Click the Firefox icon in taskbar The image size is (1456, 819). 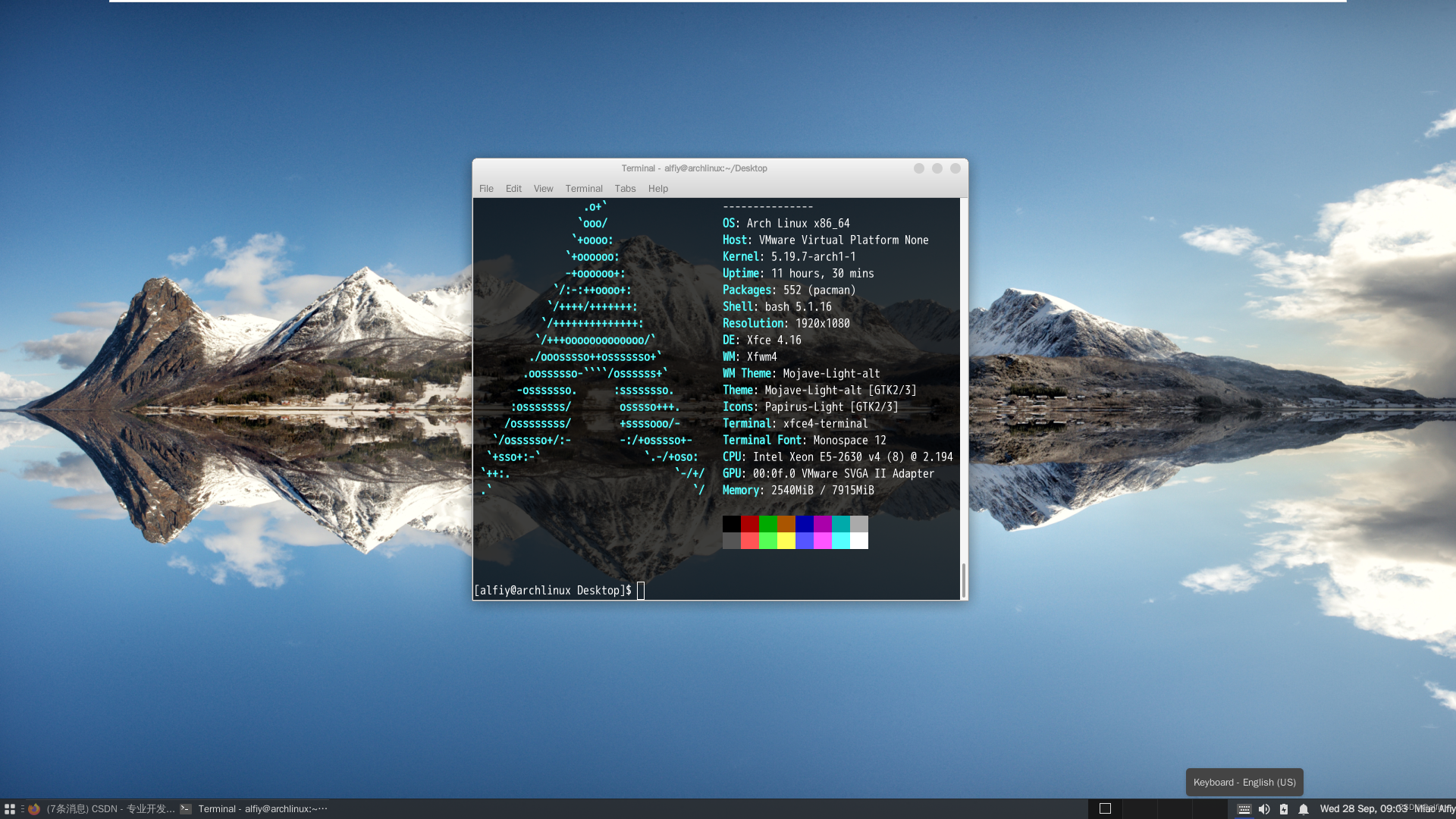[x=34, y=809]
